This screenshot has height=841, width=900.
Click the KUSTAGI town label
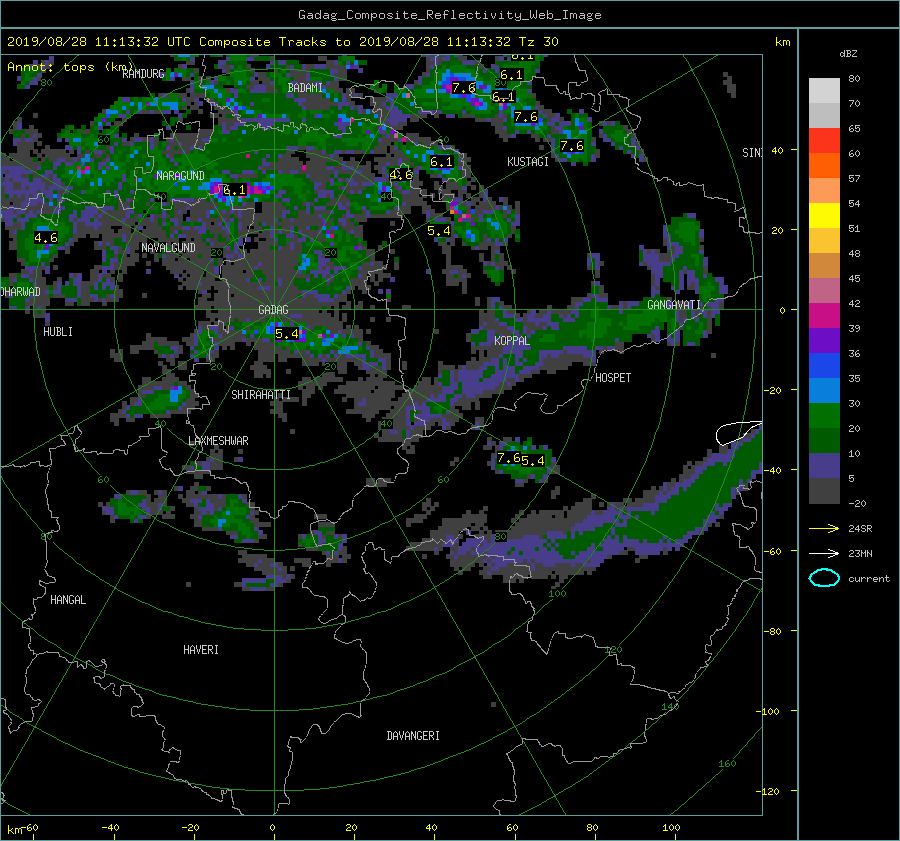[527, 162]
